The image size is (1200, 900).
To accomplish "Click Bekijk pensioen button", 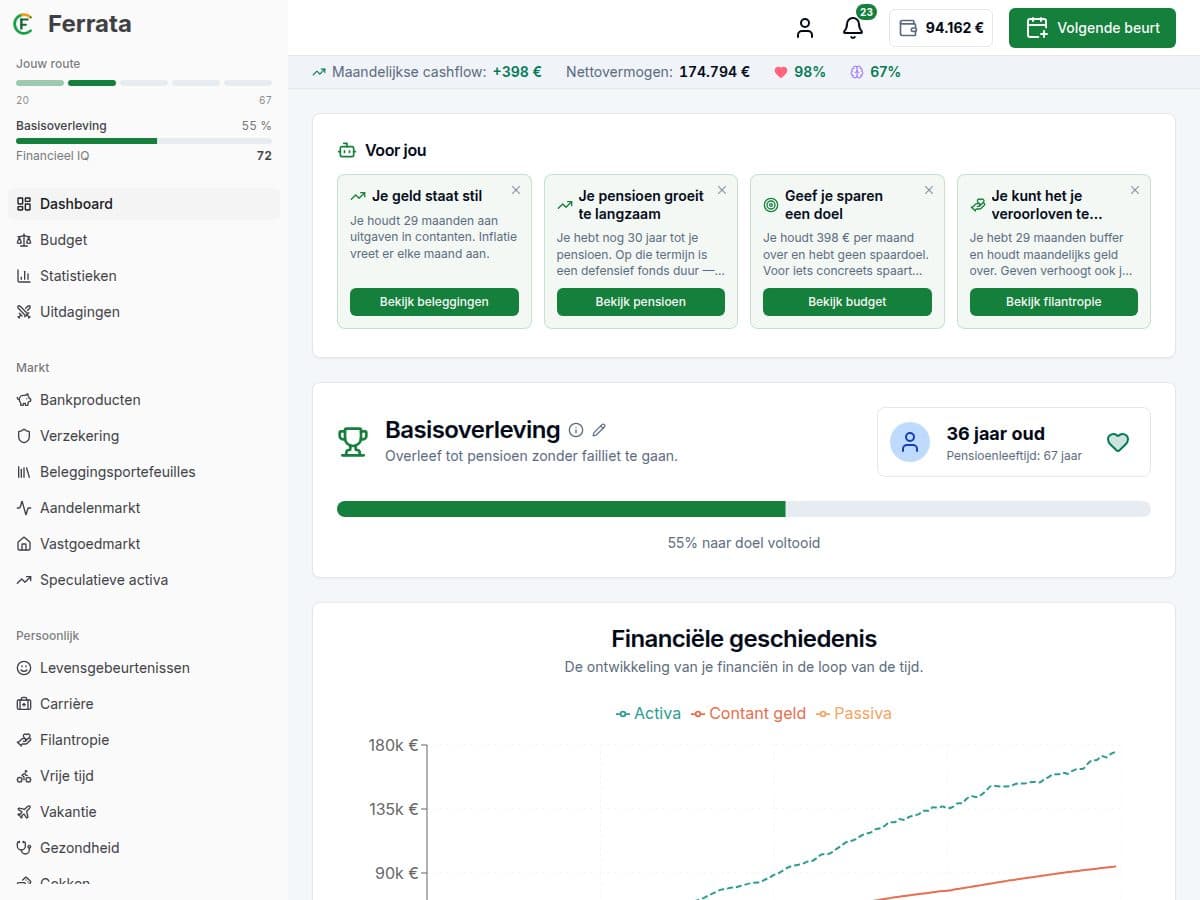I will click(x=641, y=302).
